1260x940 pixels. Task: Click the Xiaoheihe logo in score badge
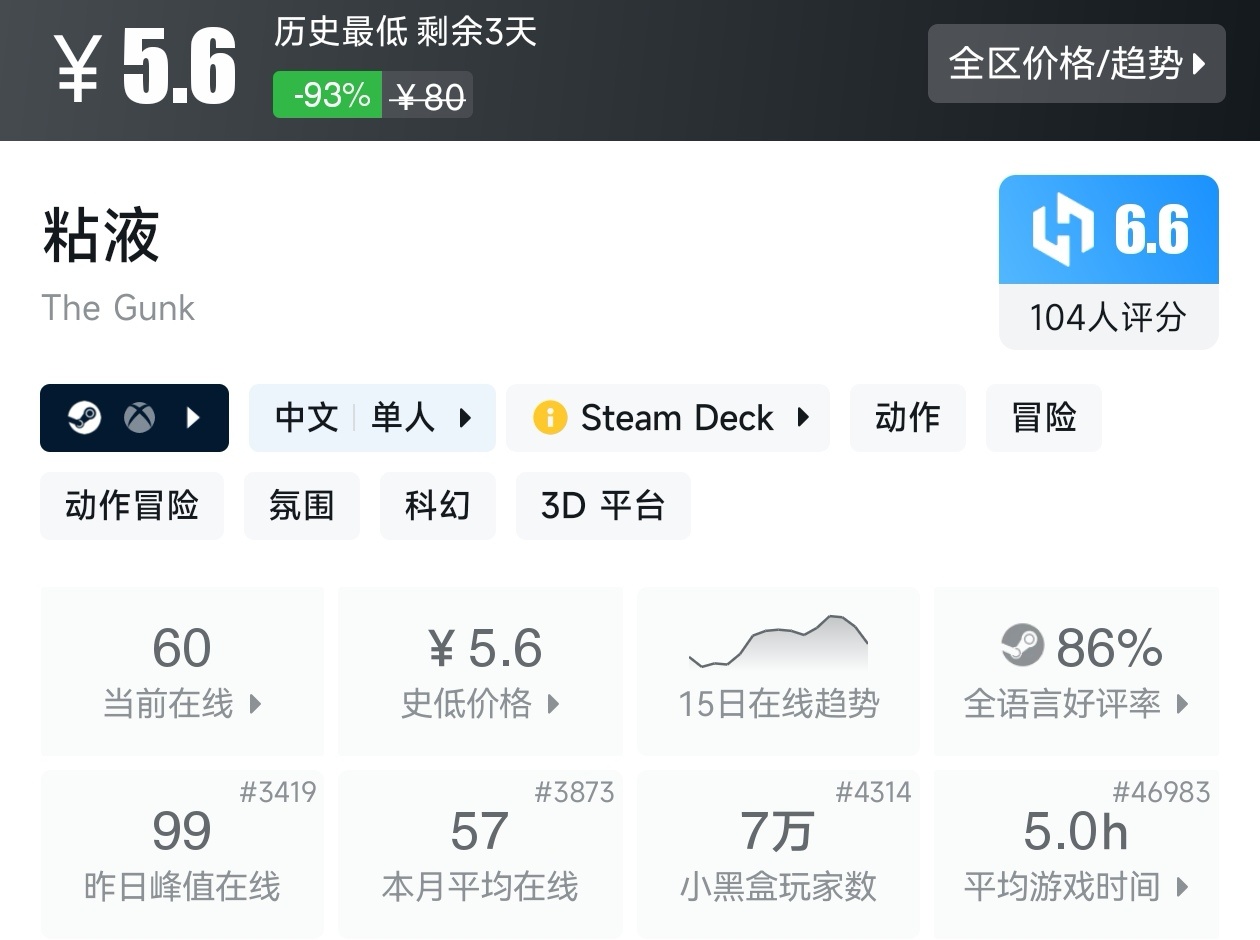click(x=1063, y=230)
